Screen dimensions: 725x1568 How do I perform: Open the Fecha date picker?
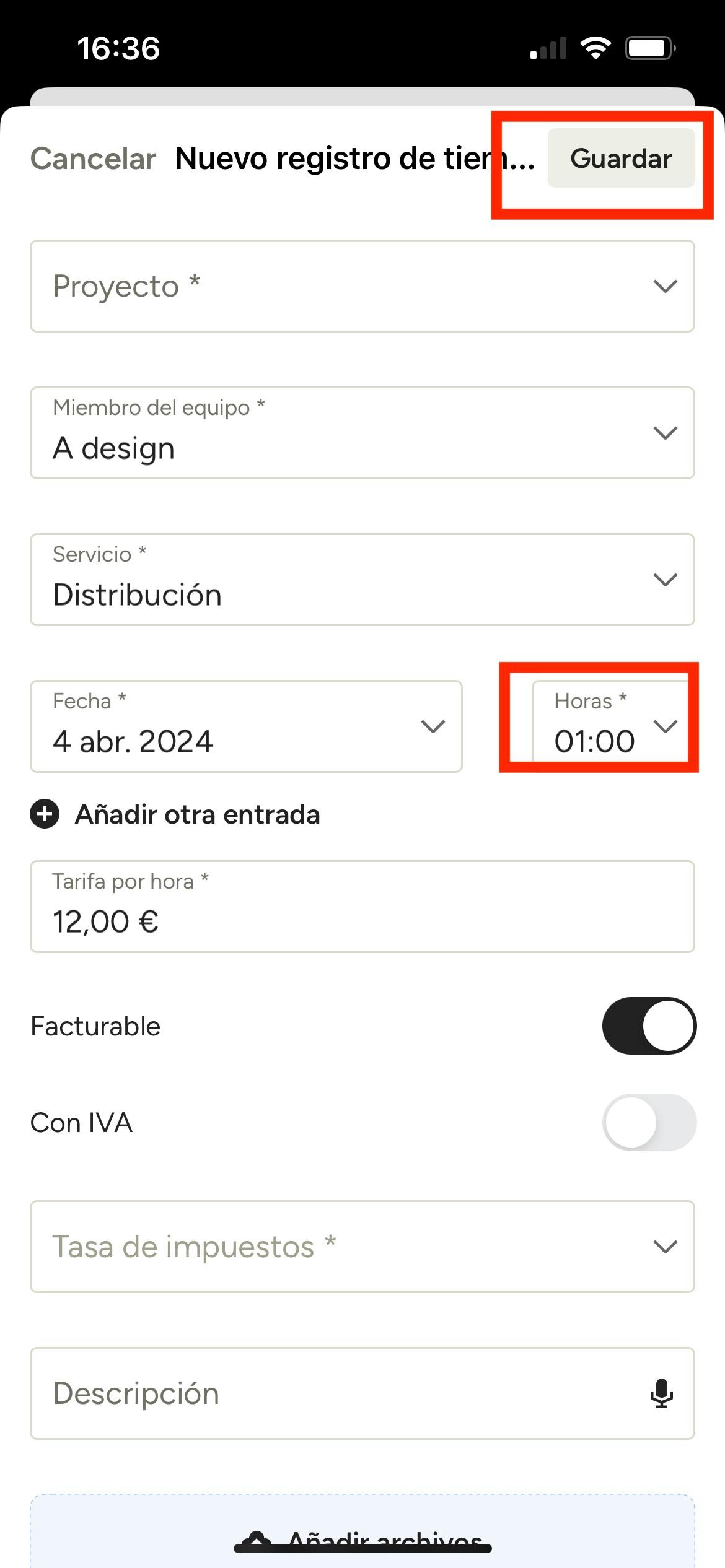(246, 726)
